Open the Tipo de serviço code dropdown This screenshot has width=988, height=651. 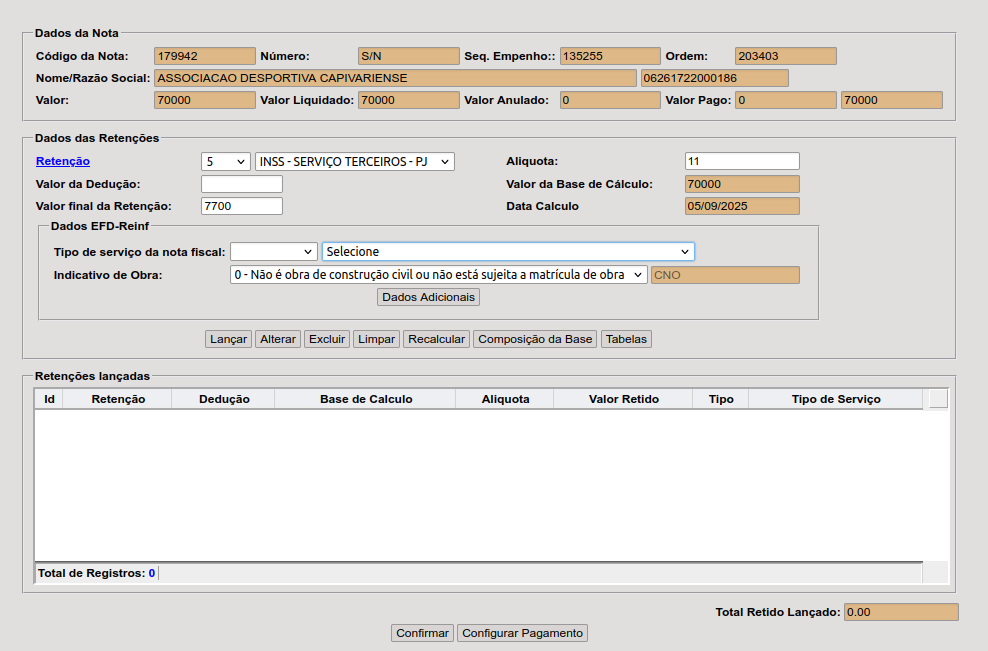[273, 251]
